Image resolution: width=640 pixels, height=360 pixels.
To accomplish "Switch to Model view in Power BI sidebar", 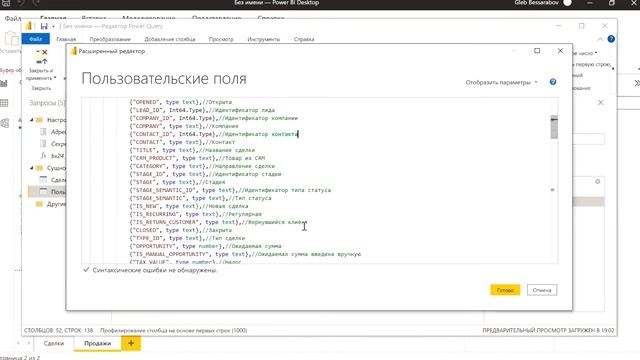I will point(4,122).
